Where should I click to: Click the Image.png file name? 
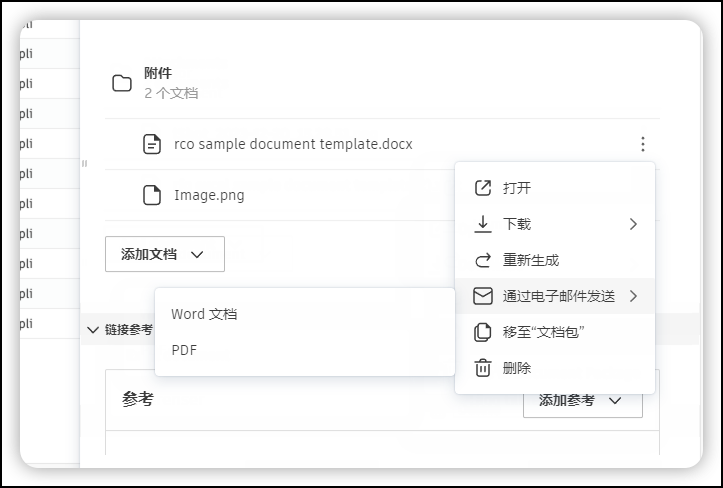coord(209,195)
